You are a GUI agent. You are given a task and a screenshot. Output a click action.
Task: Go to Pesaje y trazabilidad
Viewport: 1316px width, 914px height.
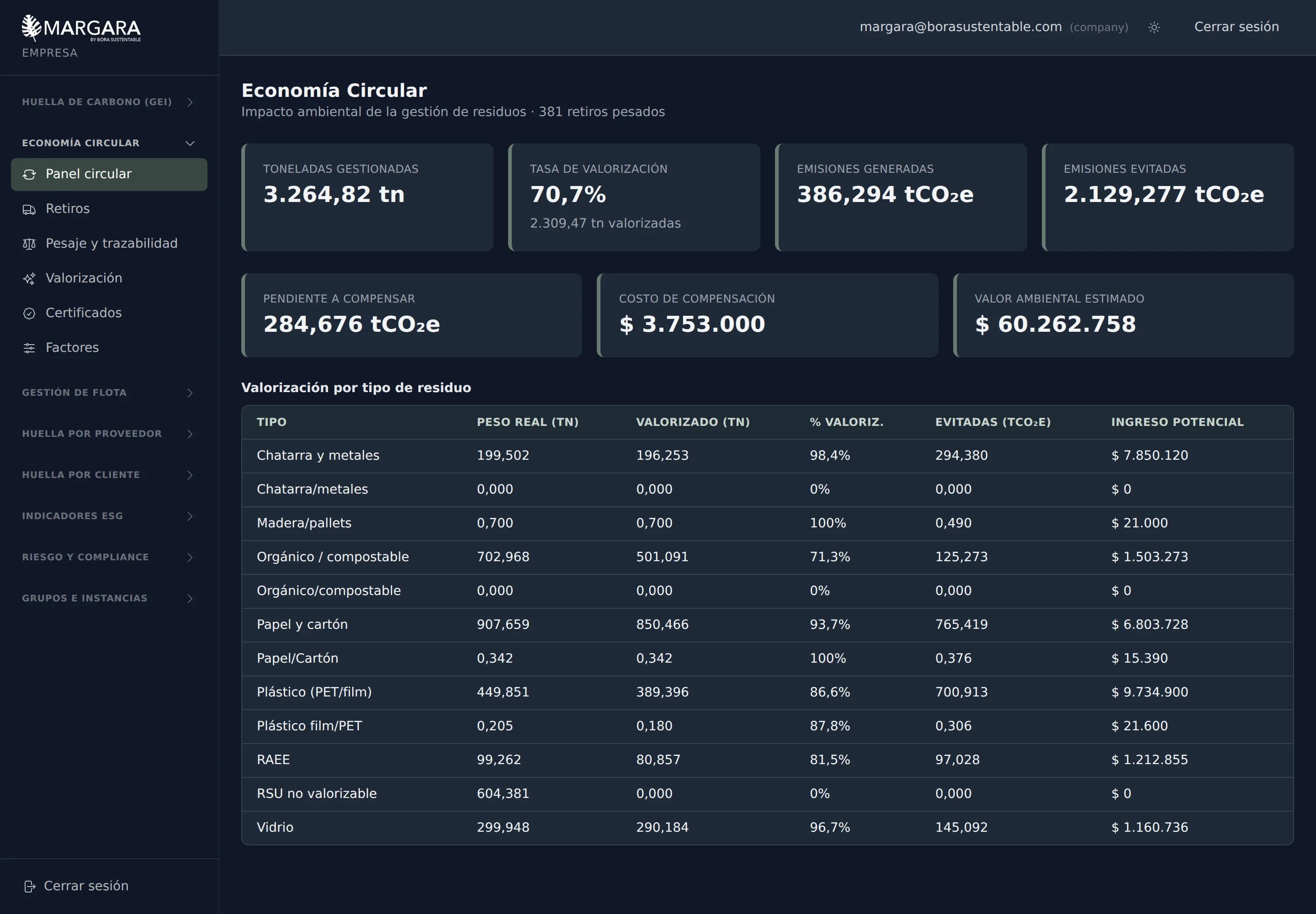pyautogui.click(x=109, y=244)
